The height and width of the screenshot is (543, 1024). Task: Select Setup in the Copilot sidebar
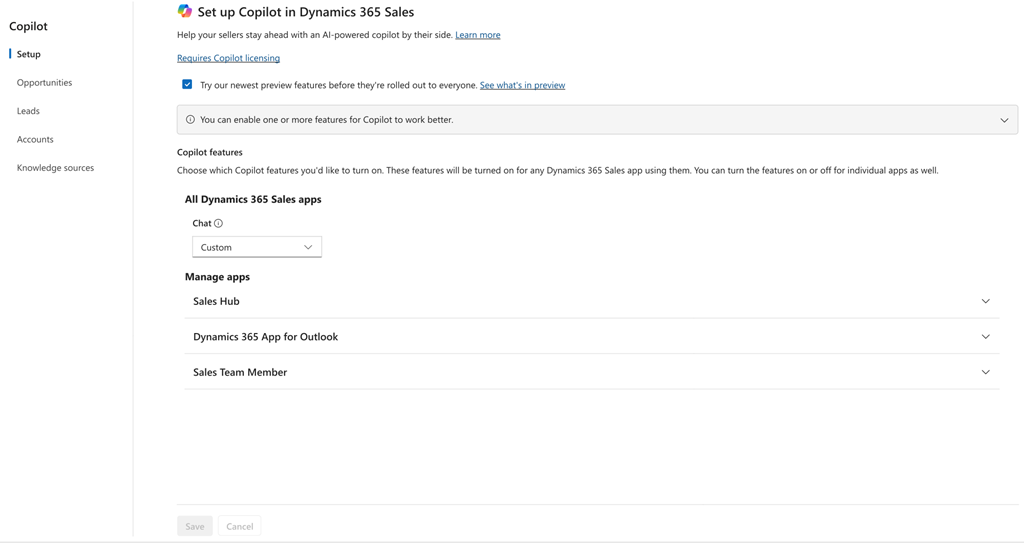coord(29,54)
